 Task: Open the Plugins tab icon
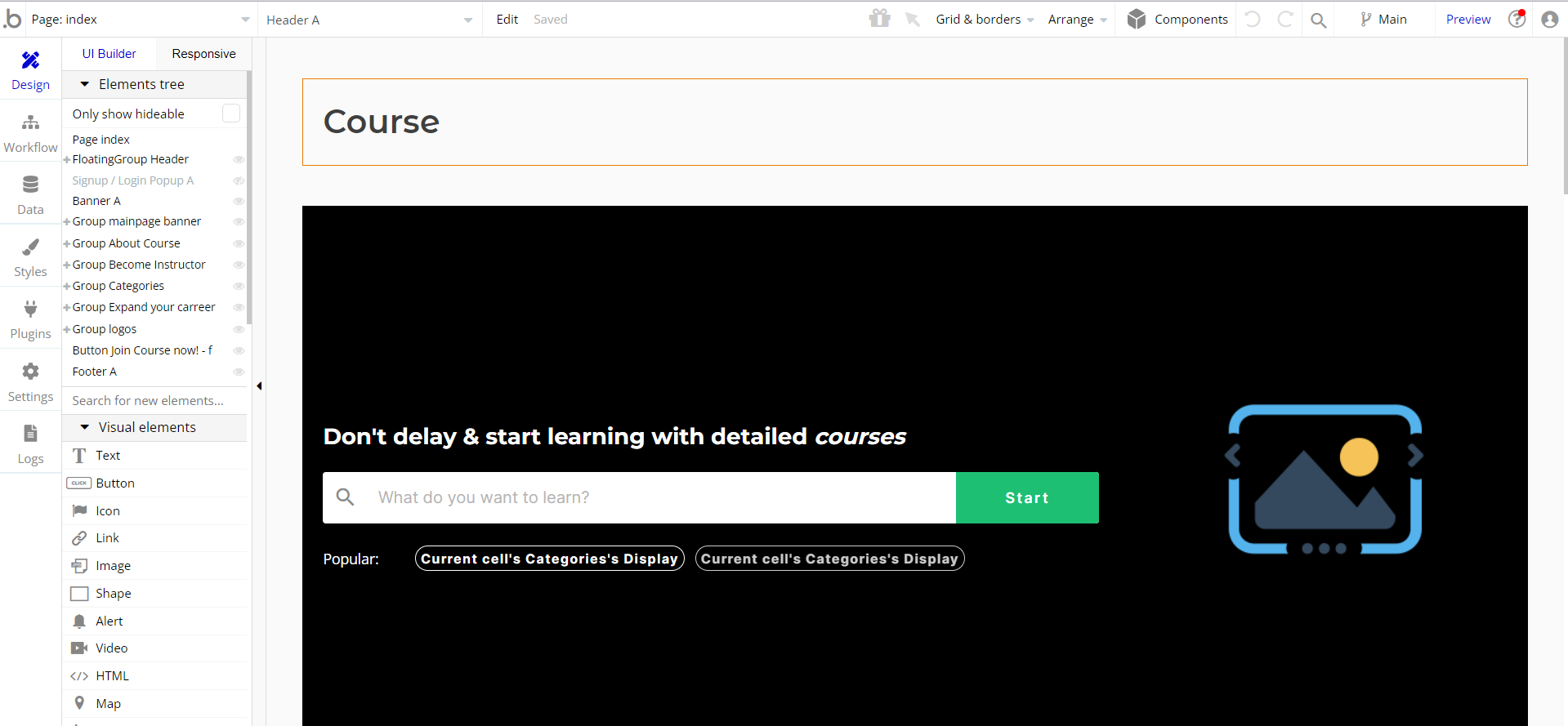30,309
